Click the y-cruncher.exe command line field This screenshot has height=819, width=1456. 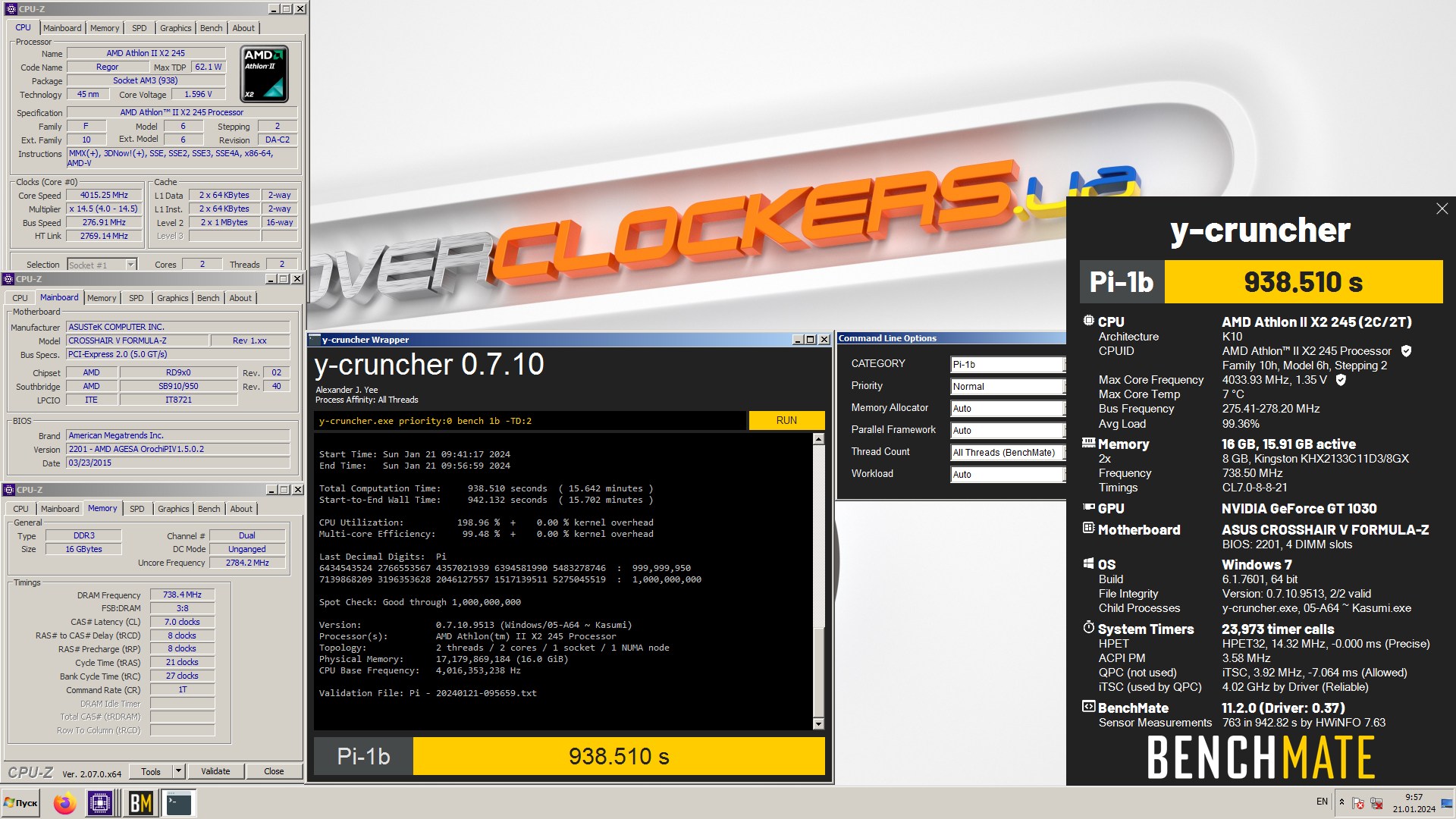tap(530, 421)
